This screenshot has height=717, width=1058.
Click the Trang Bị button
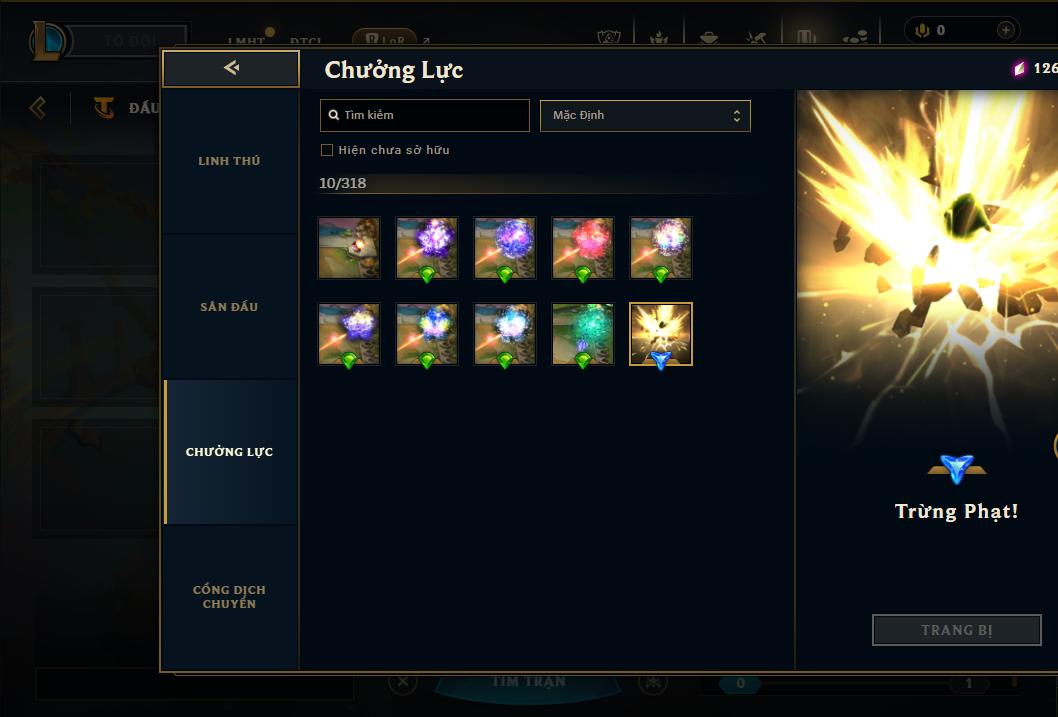point(956,630)
